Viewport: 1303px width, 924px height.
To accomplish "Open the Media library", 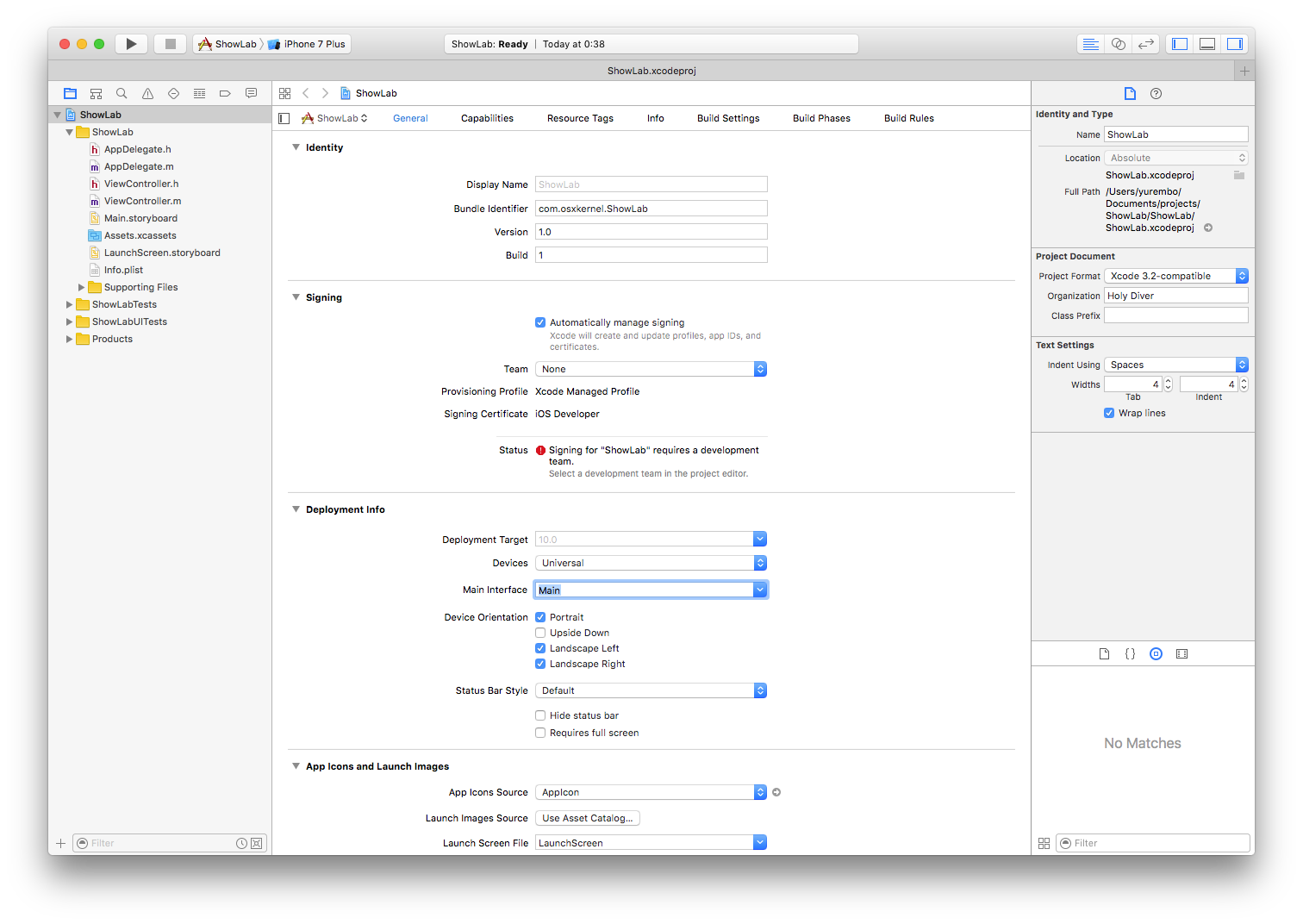I will point(1181,654).
